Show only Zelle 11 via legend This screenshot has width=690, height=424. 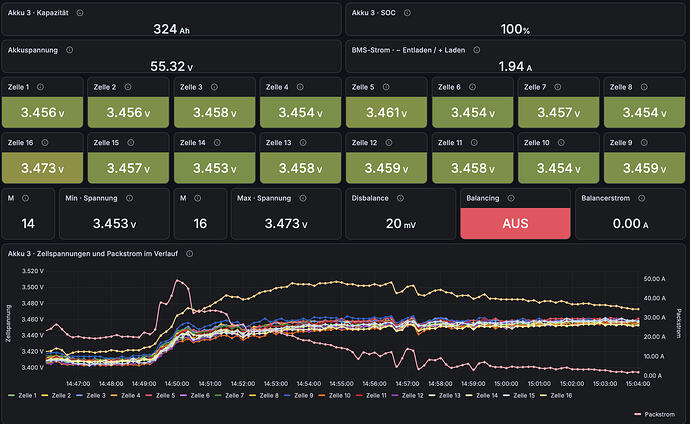376,395
